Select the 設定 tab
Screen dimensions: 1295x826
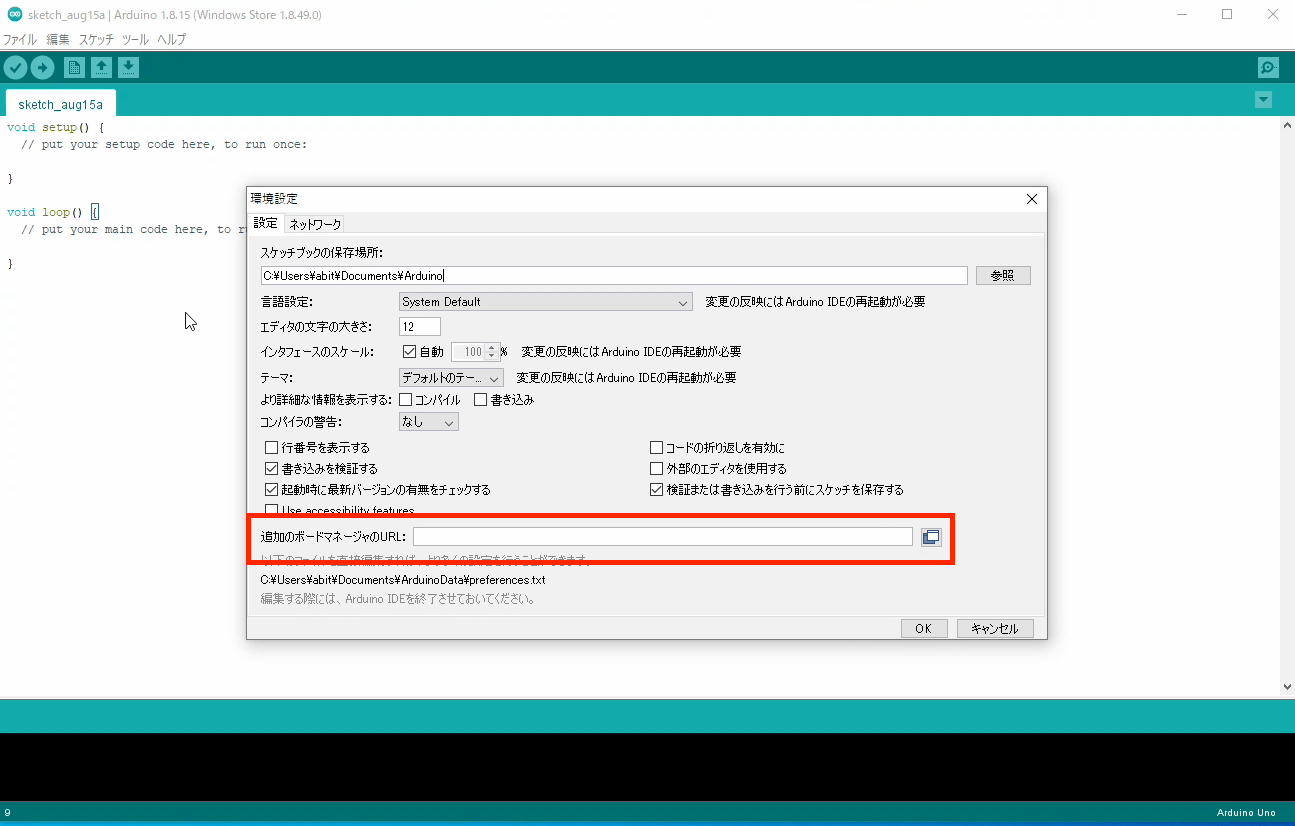pyautogui.click(x=265, y=223)
